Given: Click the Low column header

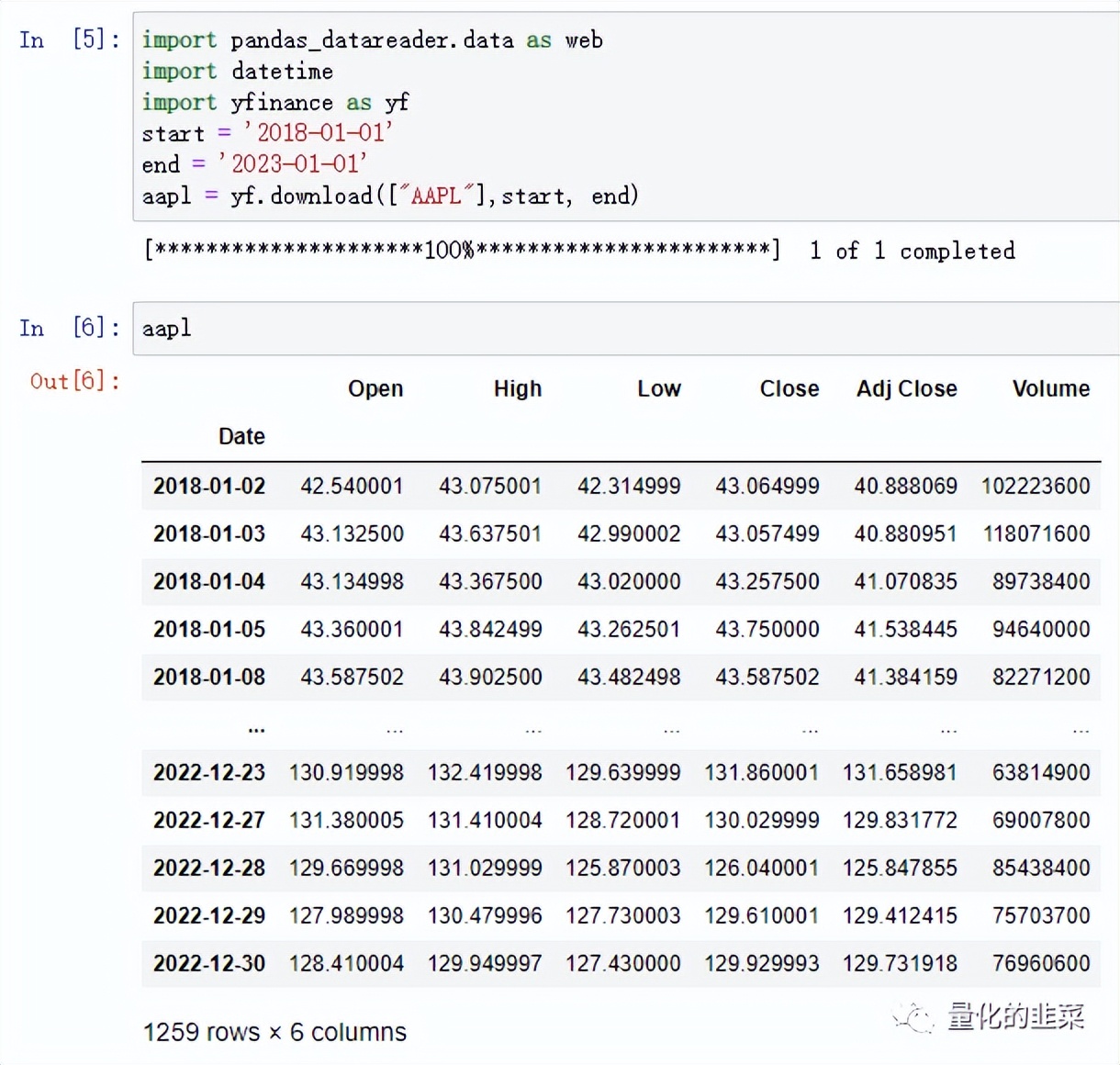Looking at the screenshot, I should click(x=659, y=388).
